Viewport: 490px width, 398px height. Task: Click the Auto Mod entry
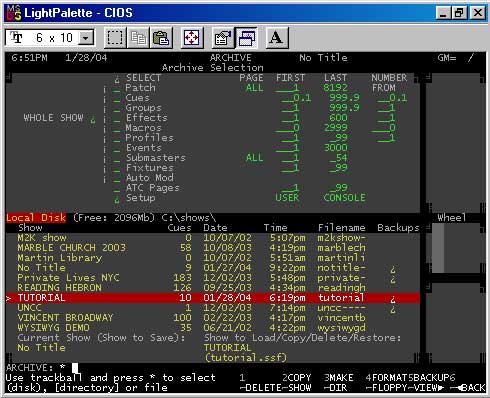149,178
